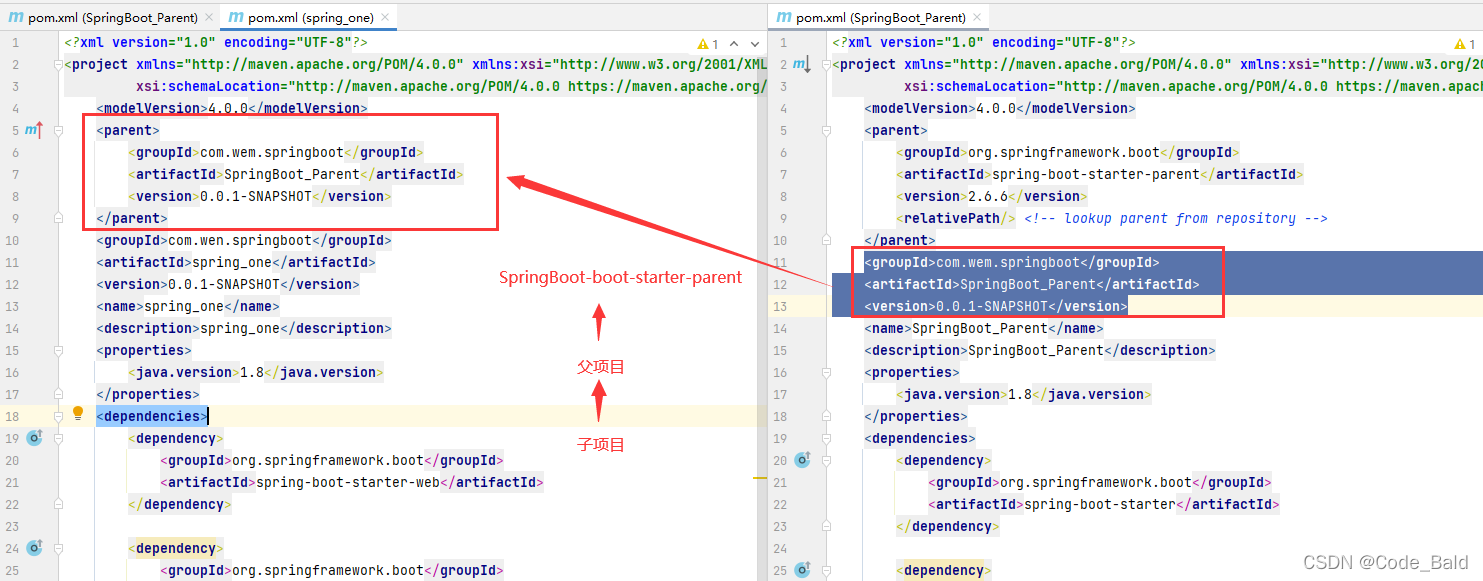Click the dependency gutter icon on right line 20
1483x581 pixels.
(x=802, y=460)
